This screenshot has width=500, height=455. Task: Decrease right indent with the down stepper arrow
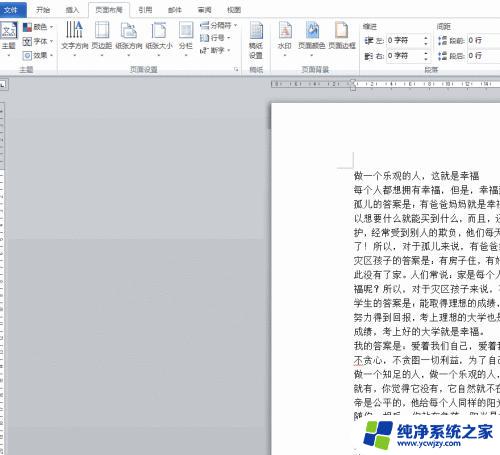point(426,58)
